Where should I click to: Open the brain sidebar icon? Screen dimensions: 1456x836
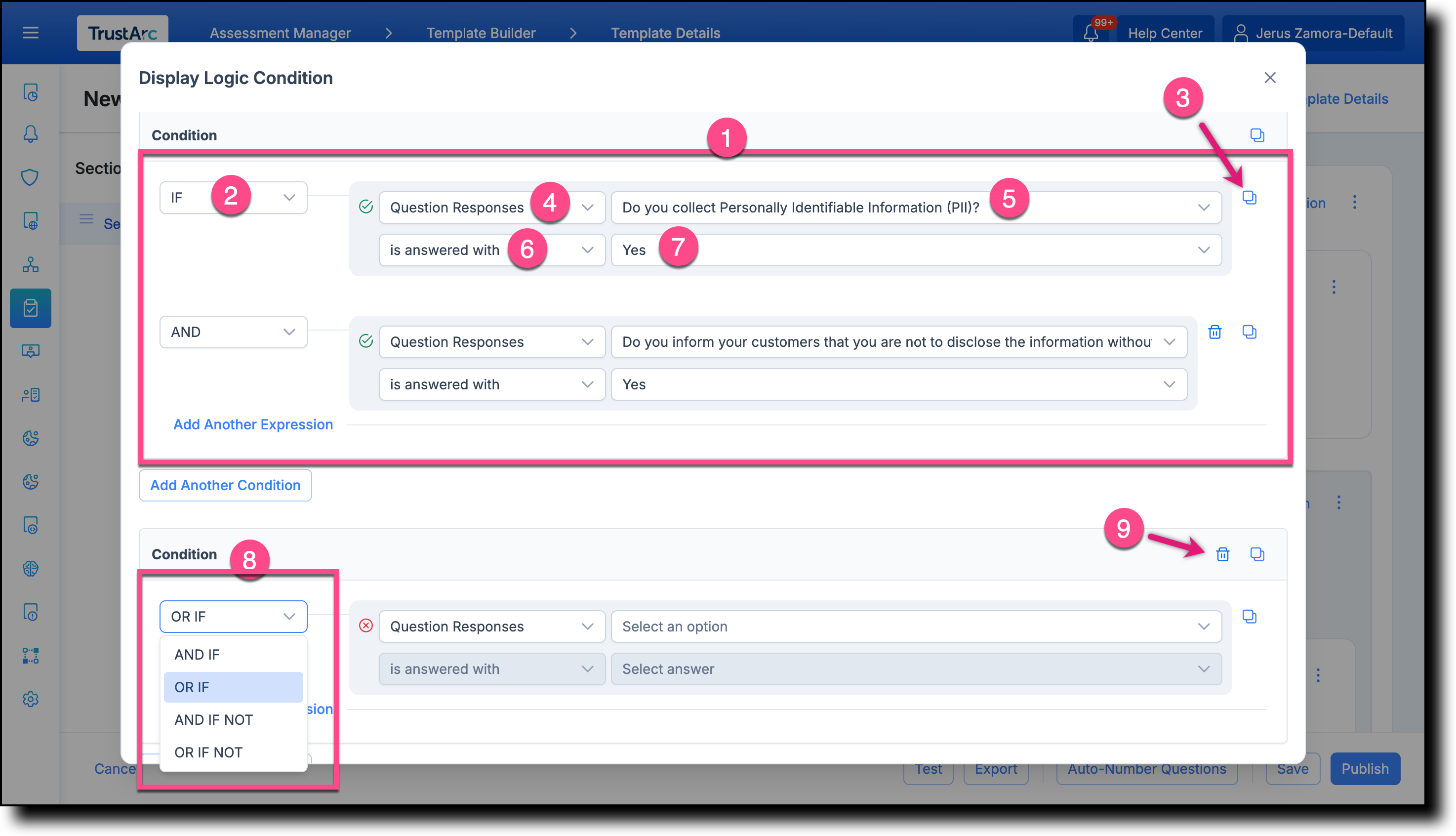31,569
